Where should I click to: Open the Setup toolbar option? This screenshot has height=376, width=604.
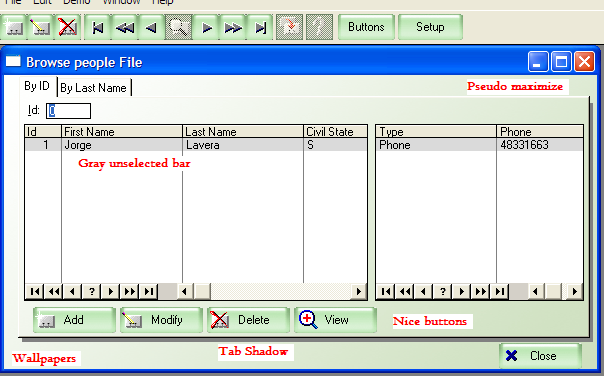pos(430,27)
